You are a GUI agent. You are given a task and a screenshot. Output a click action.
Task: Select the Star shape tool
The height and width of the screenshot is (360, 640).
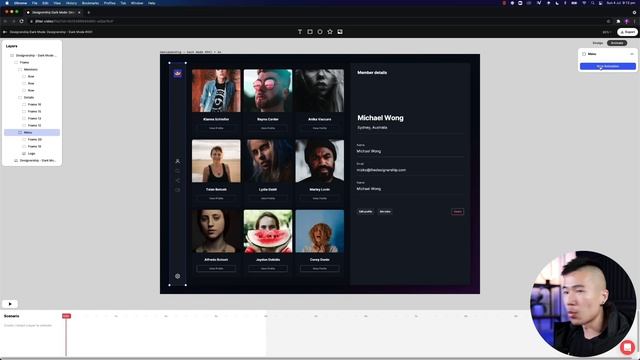coord(330,32)
